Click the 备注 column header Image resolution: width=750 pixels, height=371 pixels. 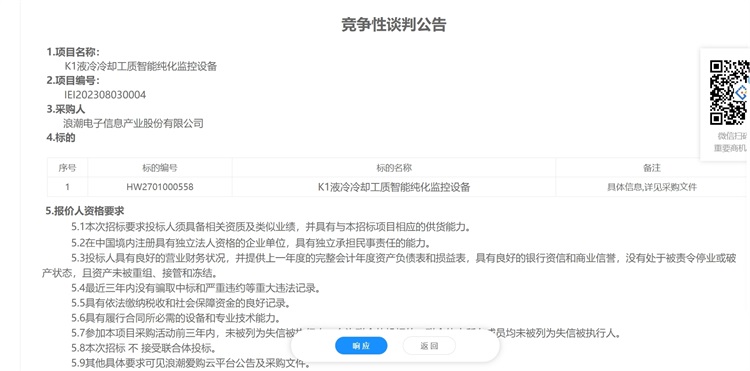(x=652, y=168)
